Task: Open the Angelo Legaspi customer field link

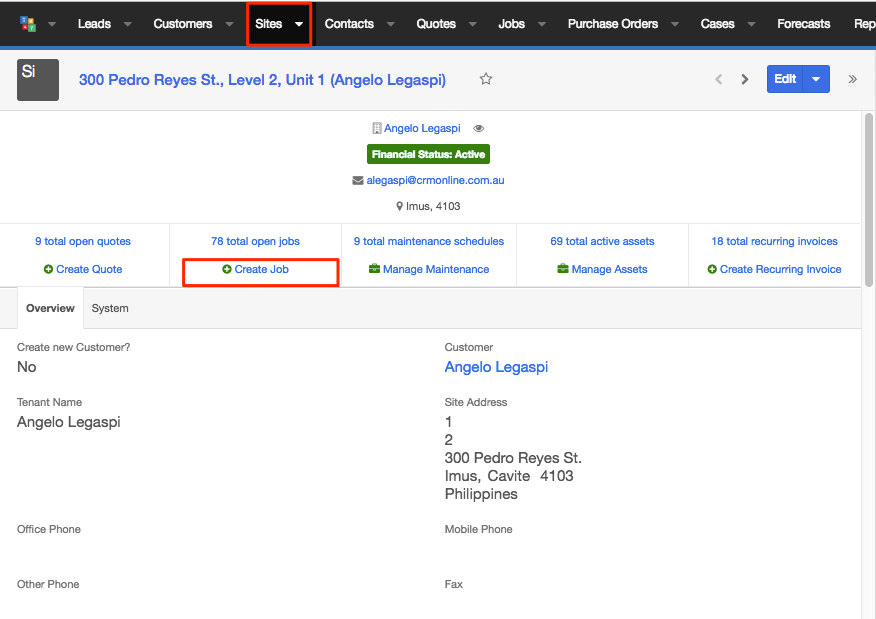Action: pyautogui.click(x=496, y=367)
